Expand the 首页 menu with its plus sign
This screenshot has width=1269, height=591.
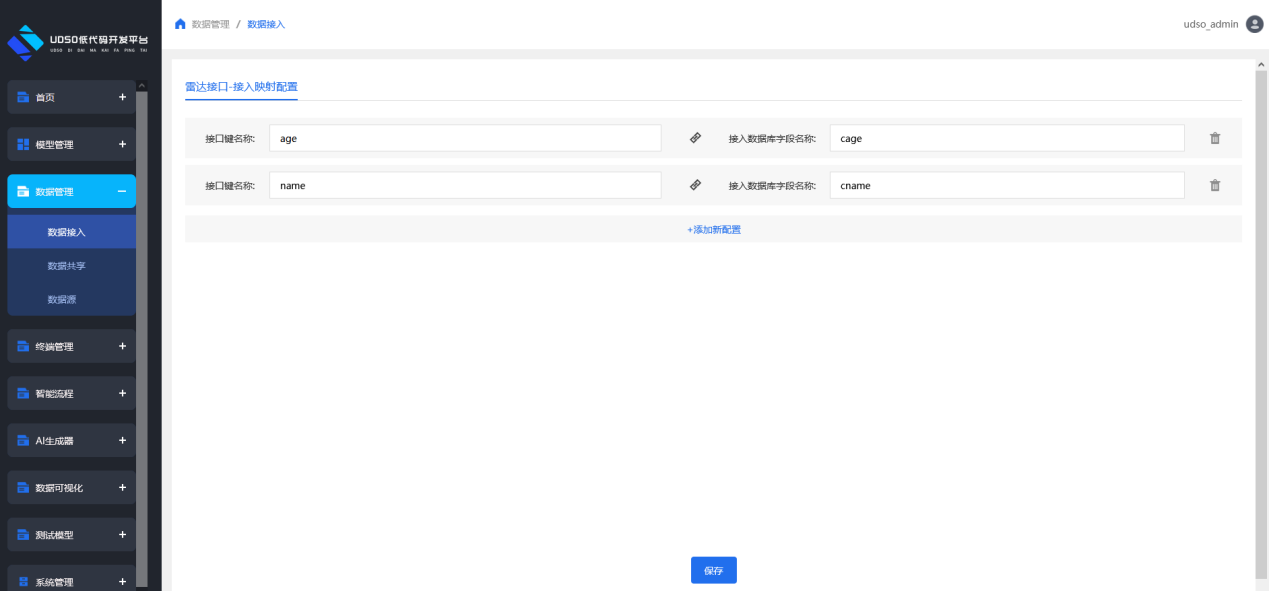pyautogui.click(x=122, y=97)
